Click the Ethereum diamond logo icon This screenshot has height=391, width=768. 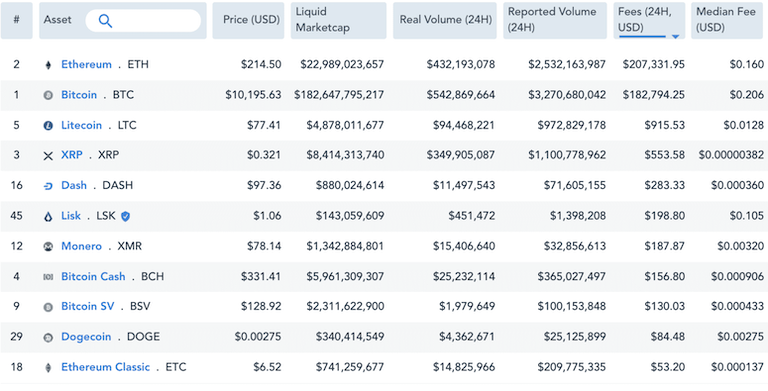pos(48,65)
